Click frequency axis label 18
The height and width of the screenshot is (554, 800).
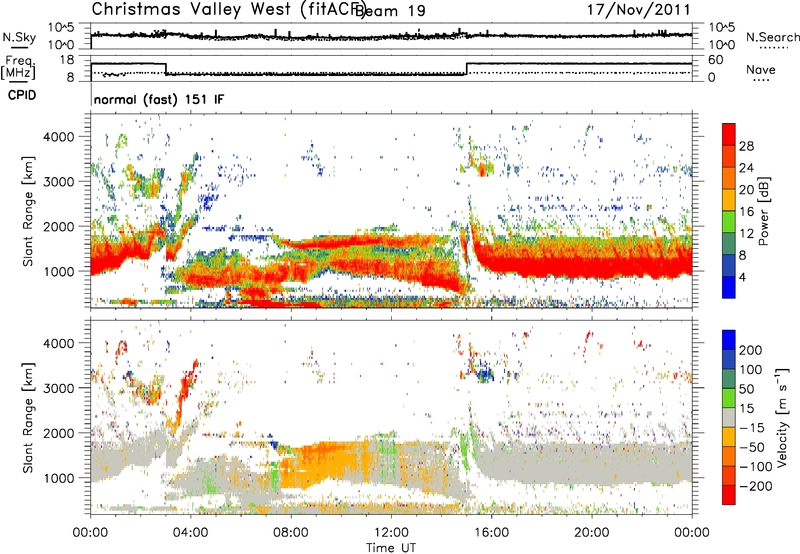(67, 60)
